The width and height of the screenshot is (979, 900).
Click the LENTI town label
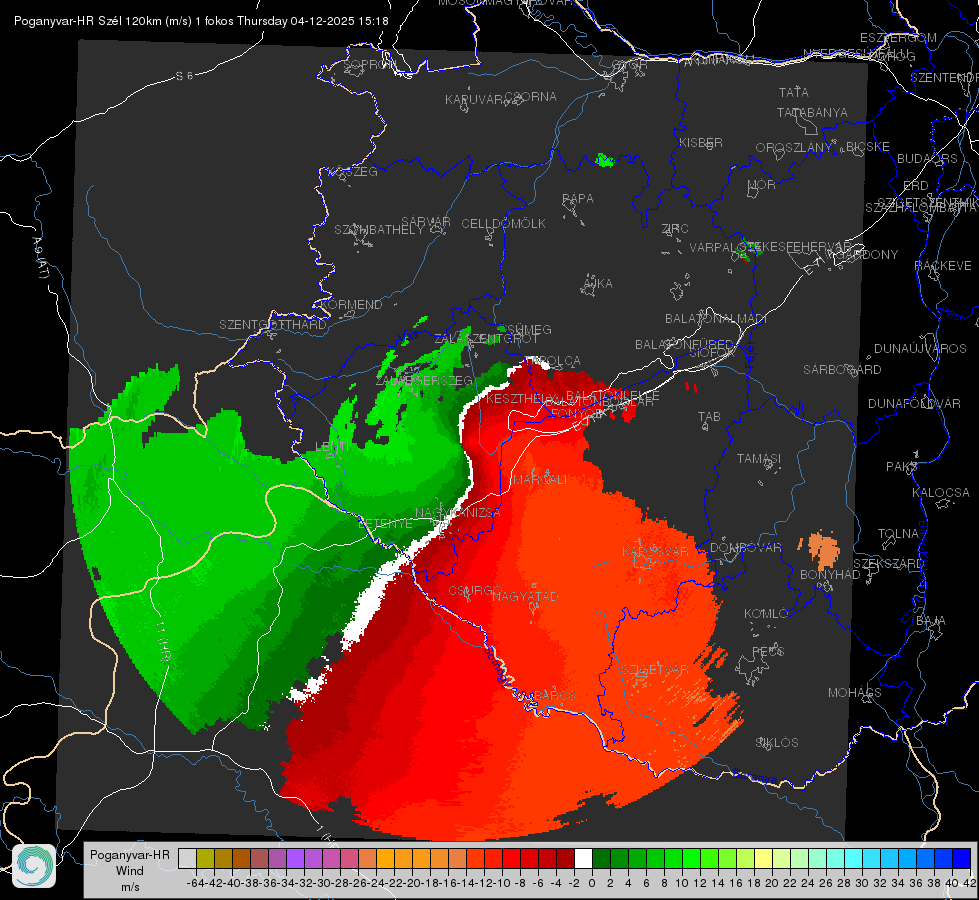click(332, 447)
